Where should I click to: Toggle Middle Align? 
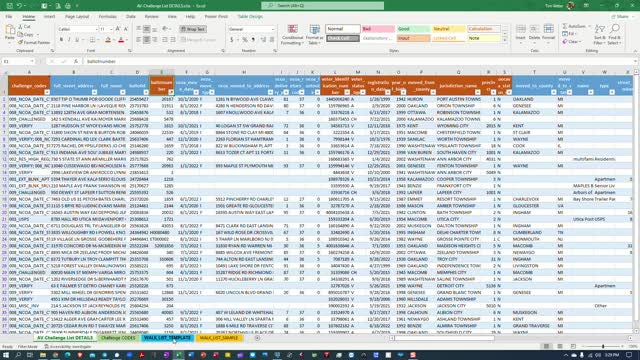click(147, 29)
